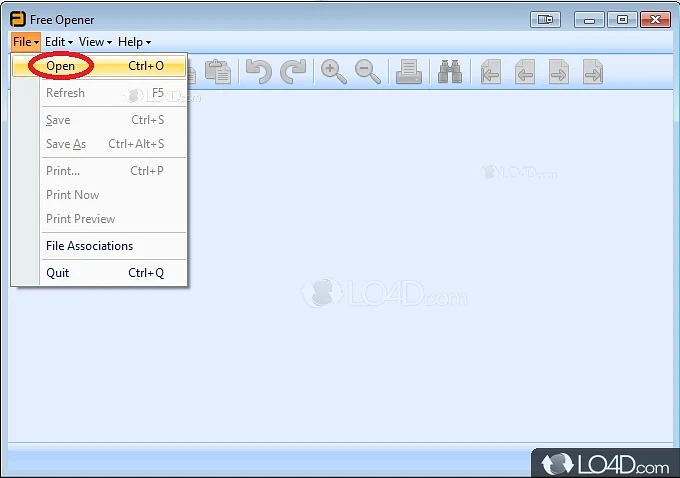
Task: Expand the Edit menu dropdown
Action: pyautogui.click(x=58, y=42)
